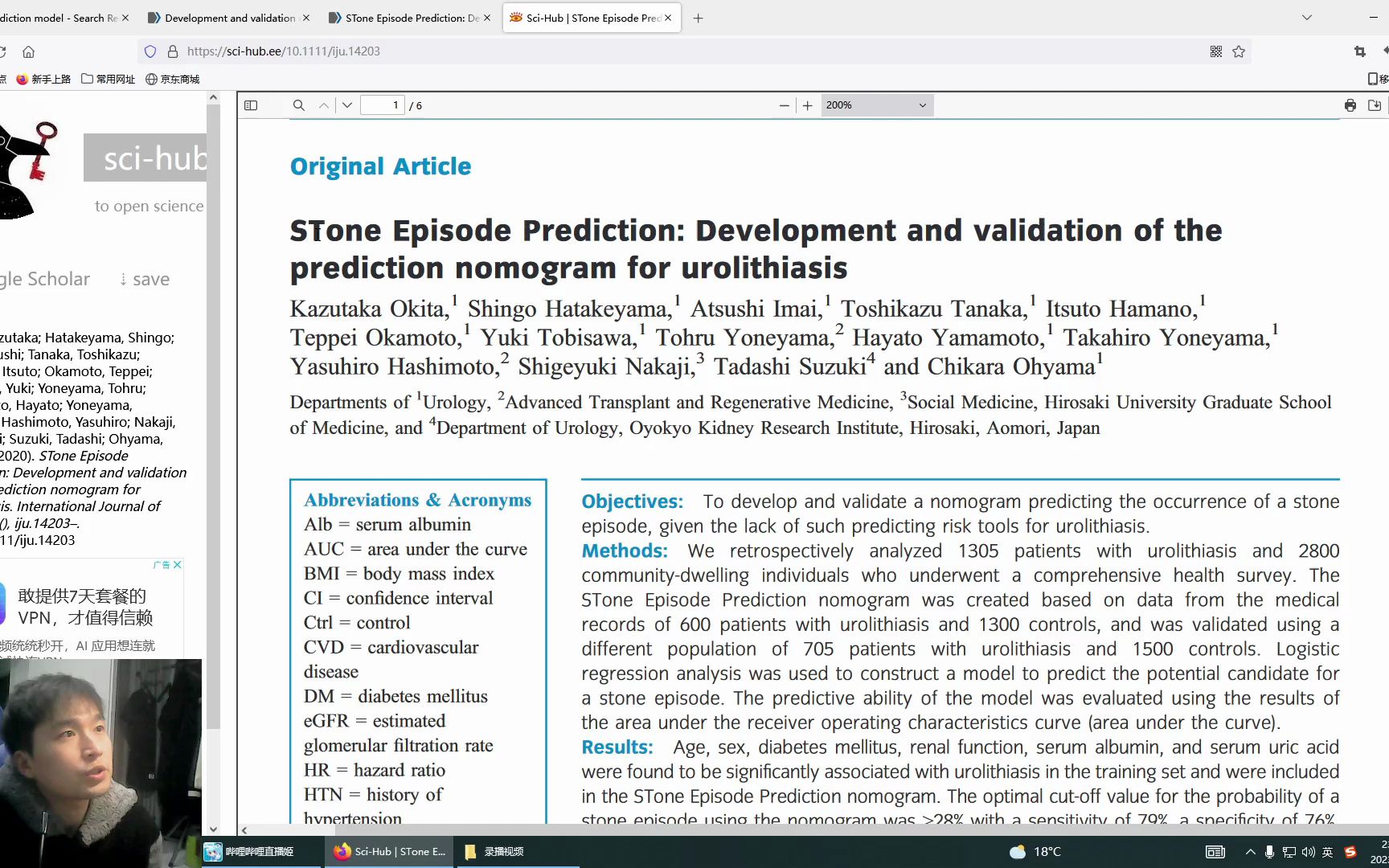This screenshot has height=868, width=1389.
Task: Open the touch keyboard tray icon
Action: coord(1215,852)
